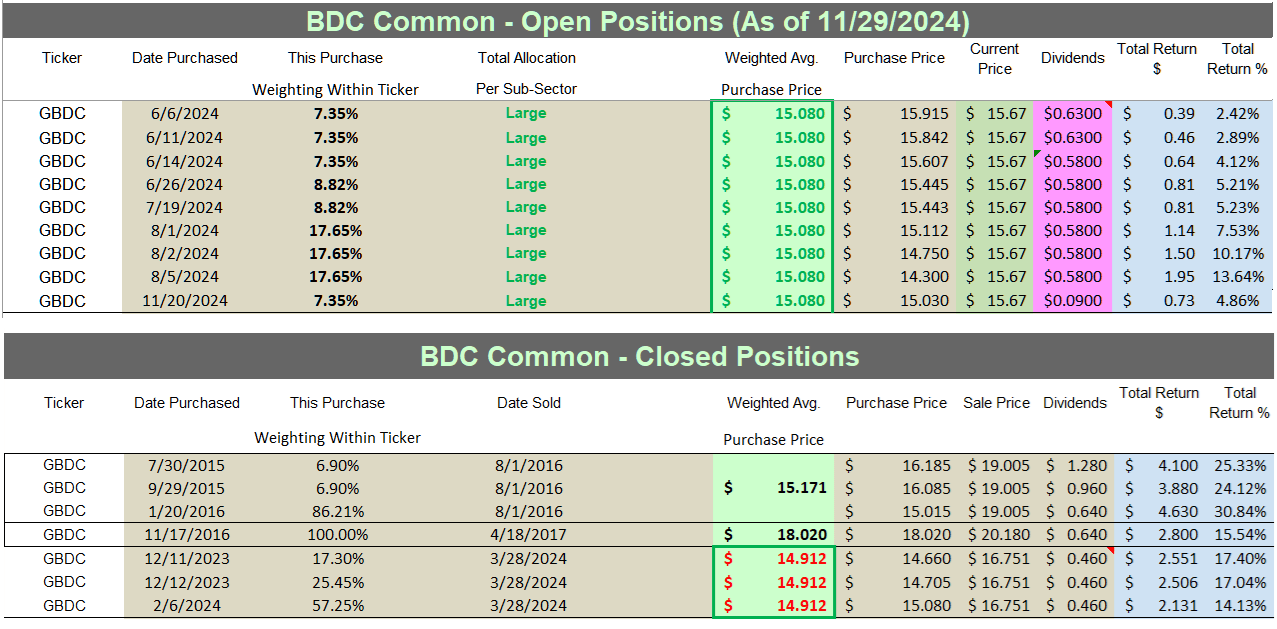Select the 7/19/2024 date purchased cell
Screen dimensions: 1277x629
[x=185, y=207]
